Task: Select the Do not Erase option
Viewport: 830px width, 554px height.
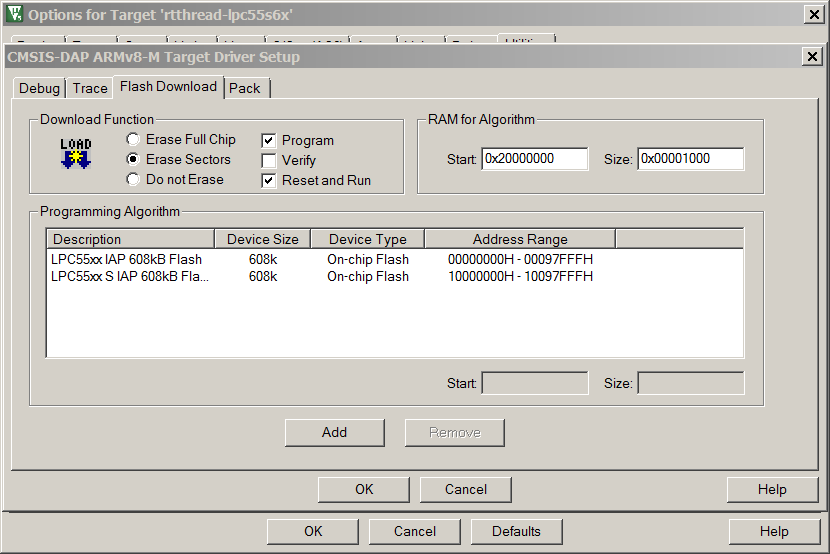Action: [133, 180]
